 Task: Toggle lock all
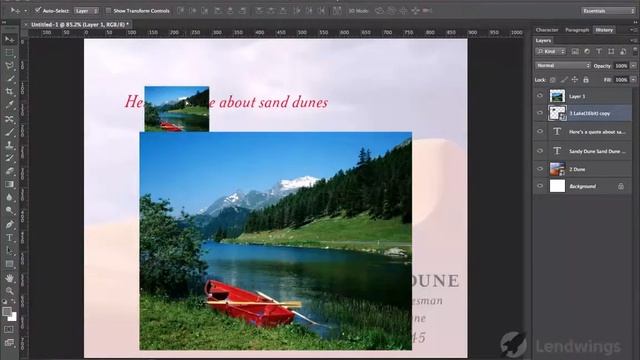586,80
